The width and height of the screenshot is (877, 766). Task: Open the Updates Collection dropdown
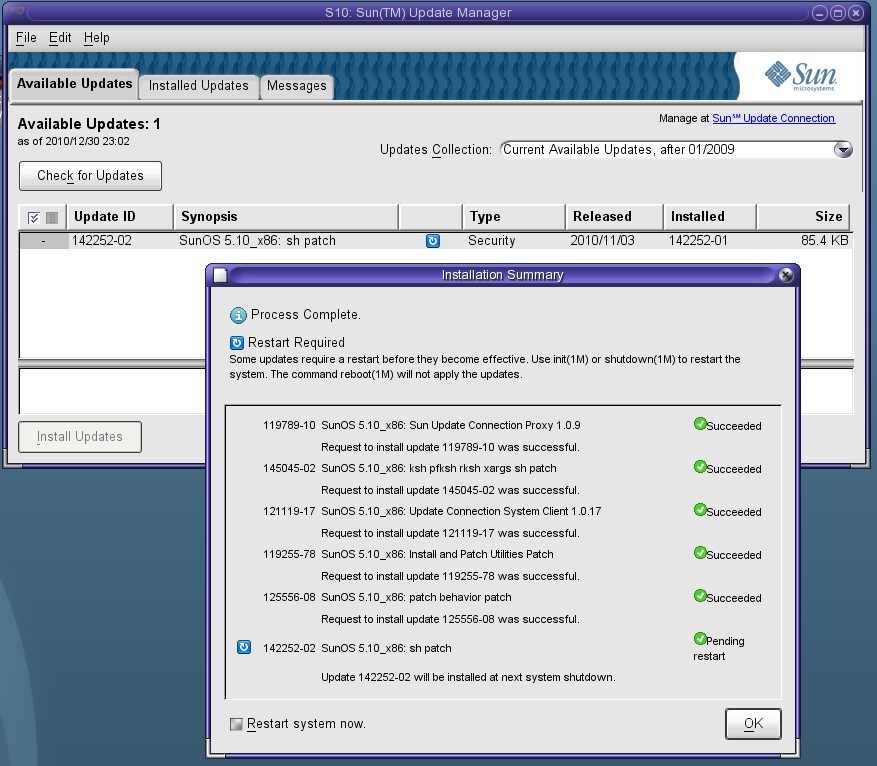[843, 149]
